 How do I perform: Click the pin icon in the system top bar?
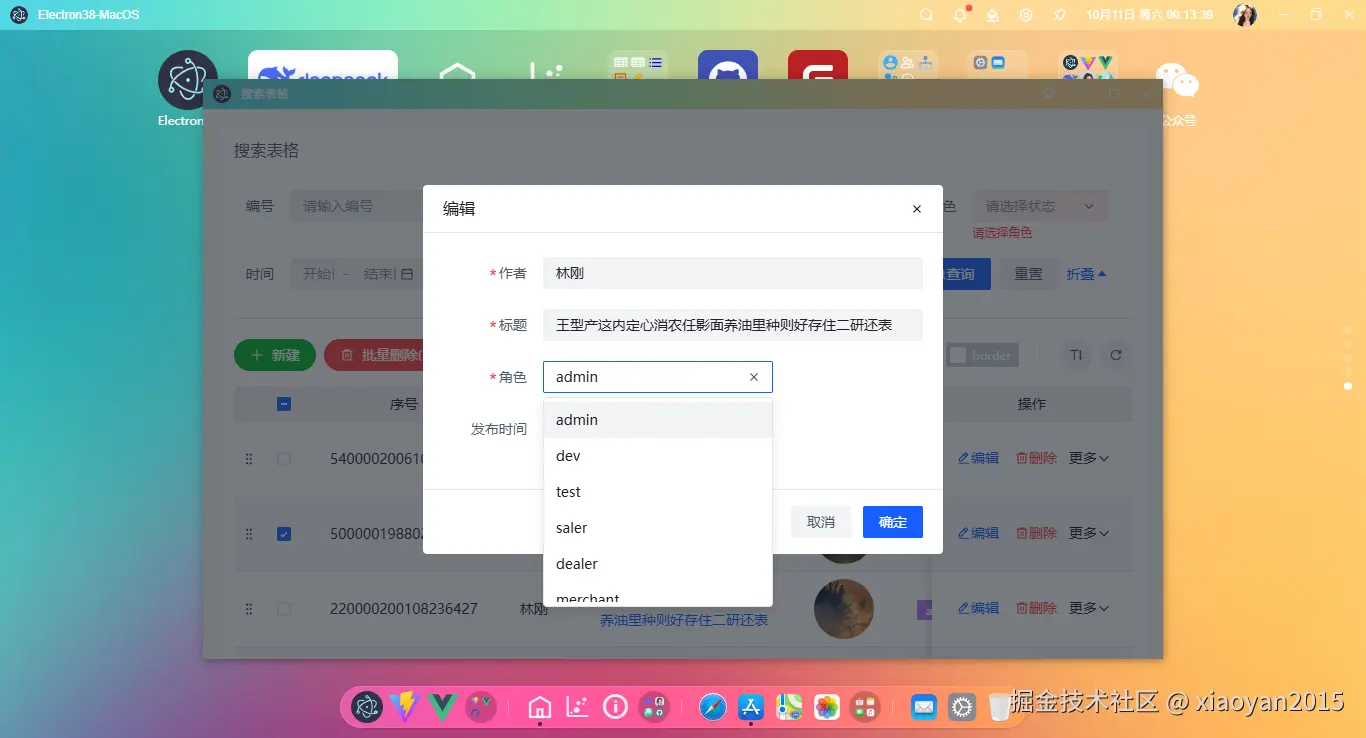point(1059,14)
